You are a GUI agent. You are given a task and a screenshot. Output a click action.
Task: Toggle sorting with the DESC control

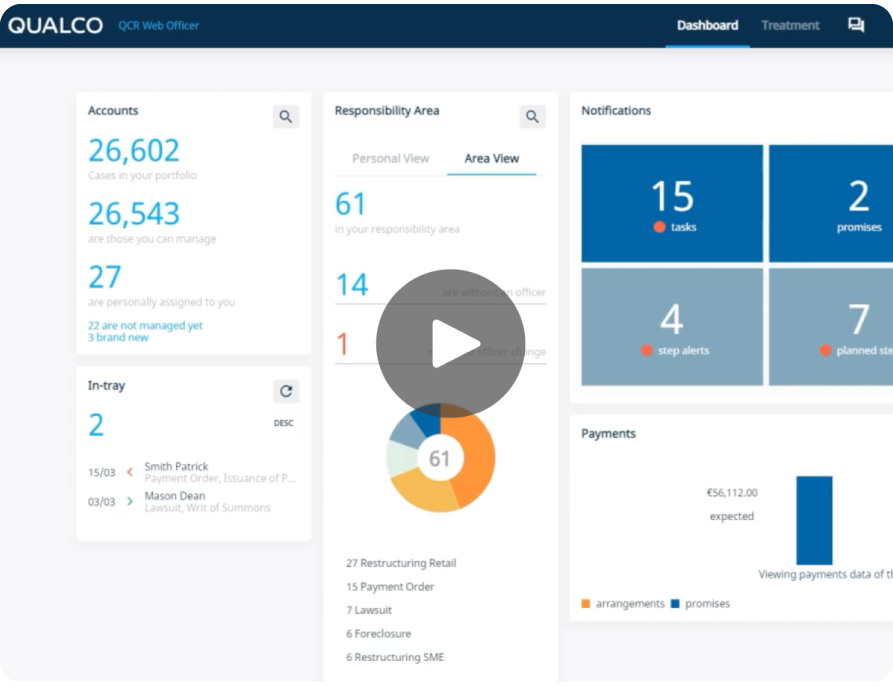tap(283, 423)
